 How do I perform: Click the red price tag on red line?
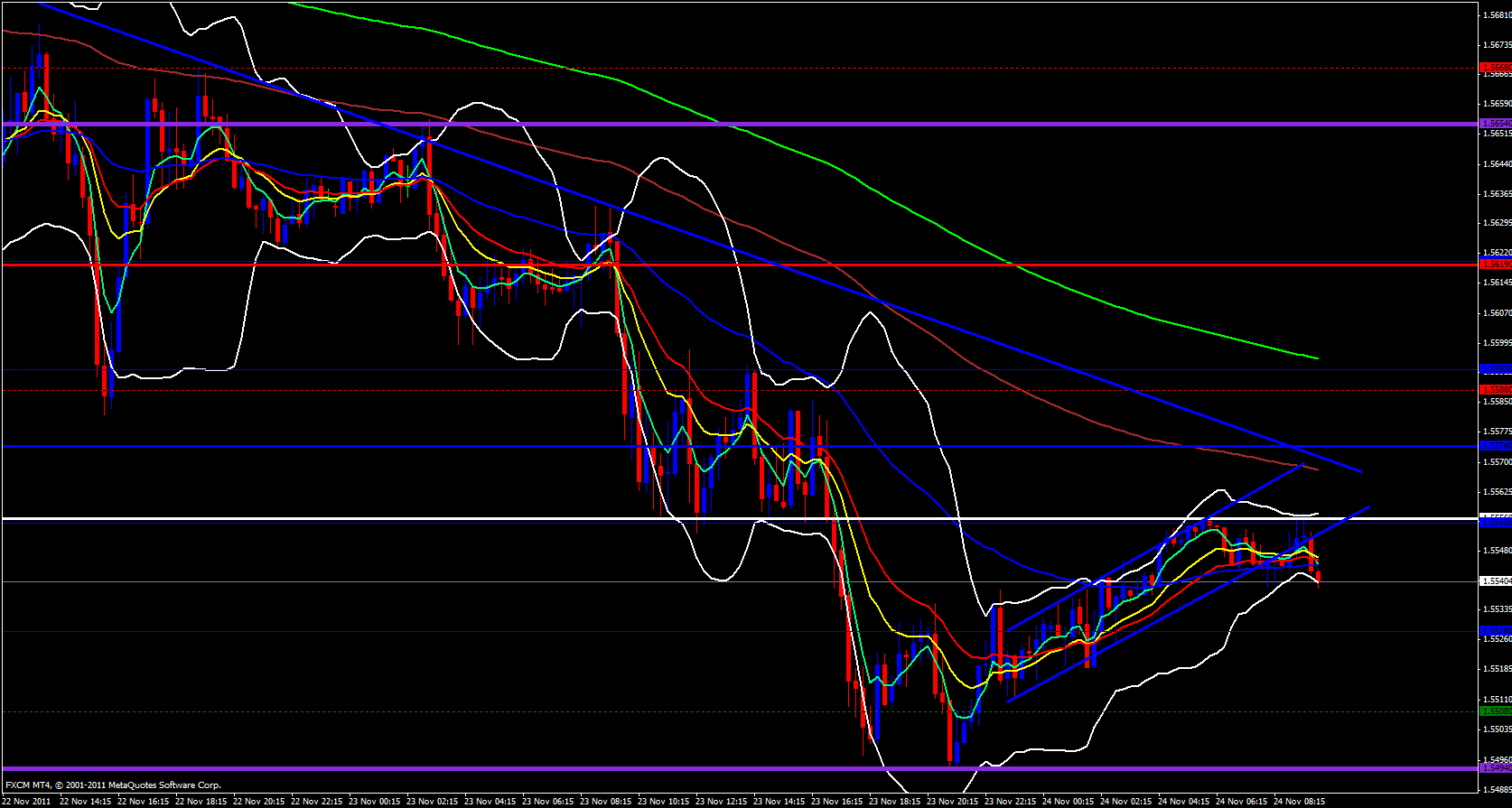[1496, 264]
